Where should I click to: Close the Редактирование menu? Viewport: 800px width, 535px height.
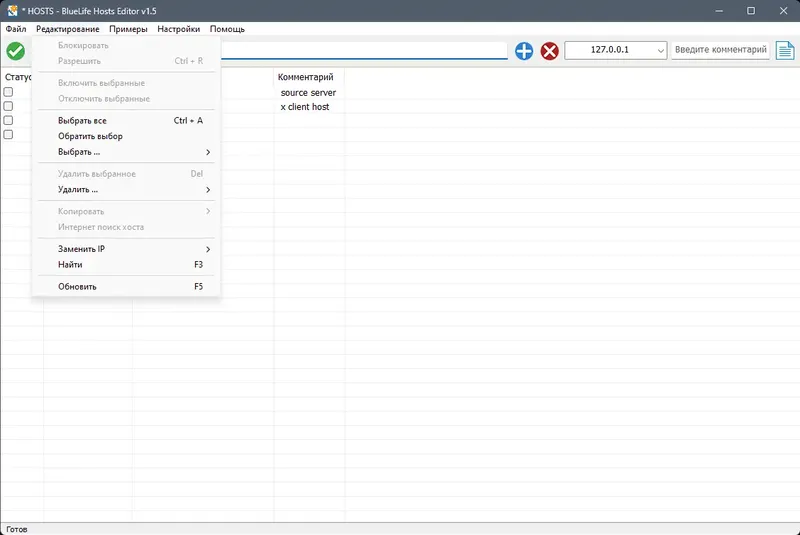point(68,29)
